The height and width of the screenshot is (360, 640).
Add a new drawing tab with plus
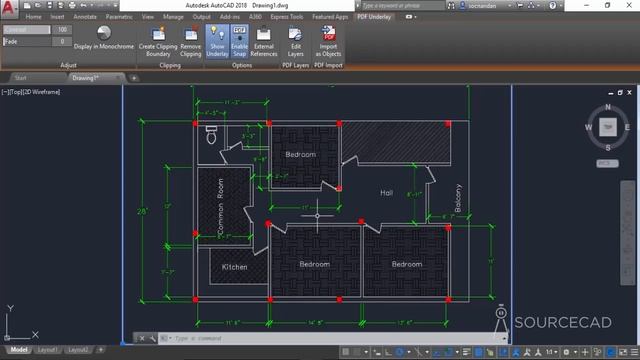pyautogui.click(x=134, y=78)
